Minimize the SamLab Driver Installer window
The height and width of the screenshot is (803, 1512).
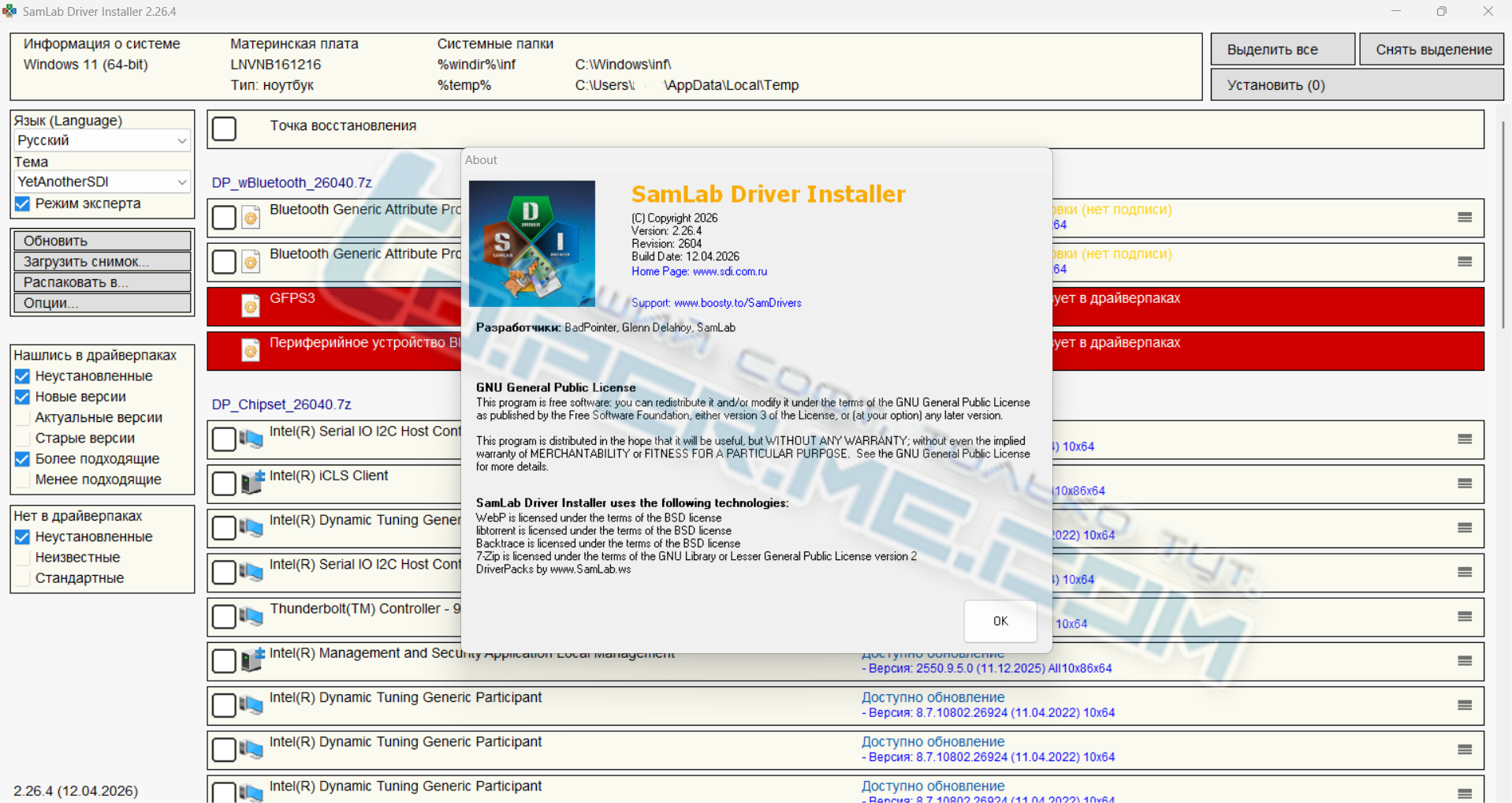pos(1396,11)
